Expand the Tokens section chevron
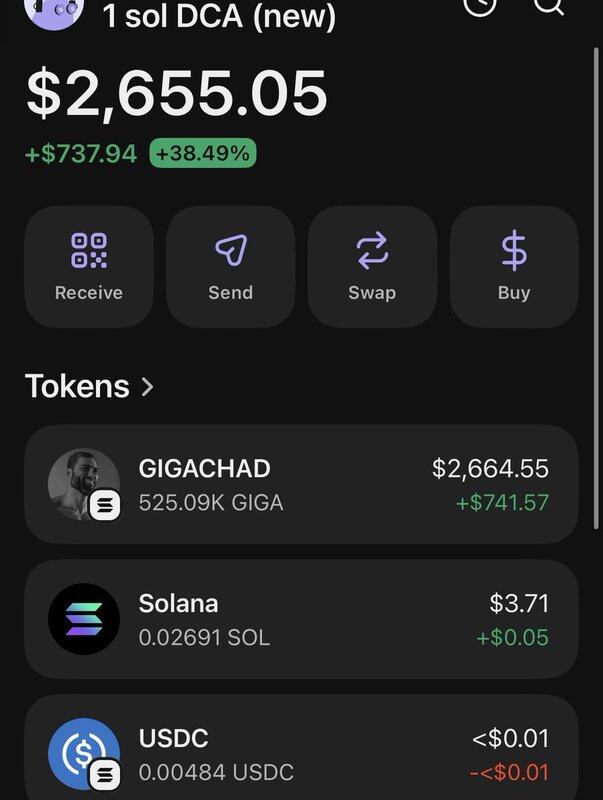 coord(148,387)
